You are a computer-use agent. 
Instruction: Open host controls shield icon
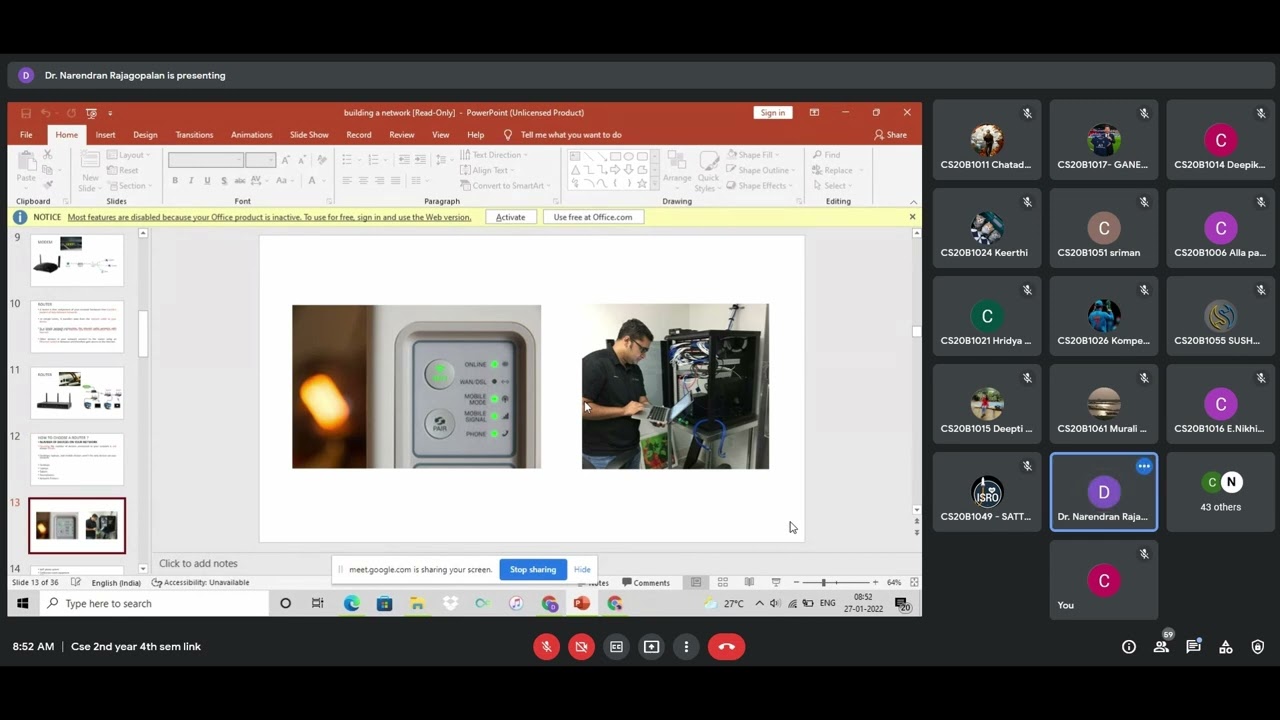[x=1258, y=647]
